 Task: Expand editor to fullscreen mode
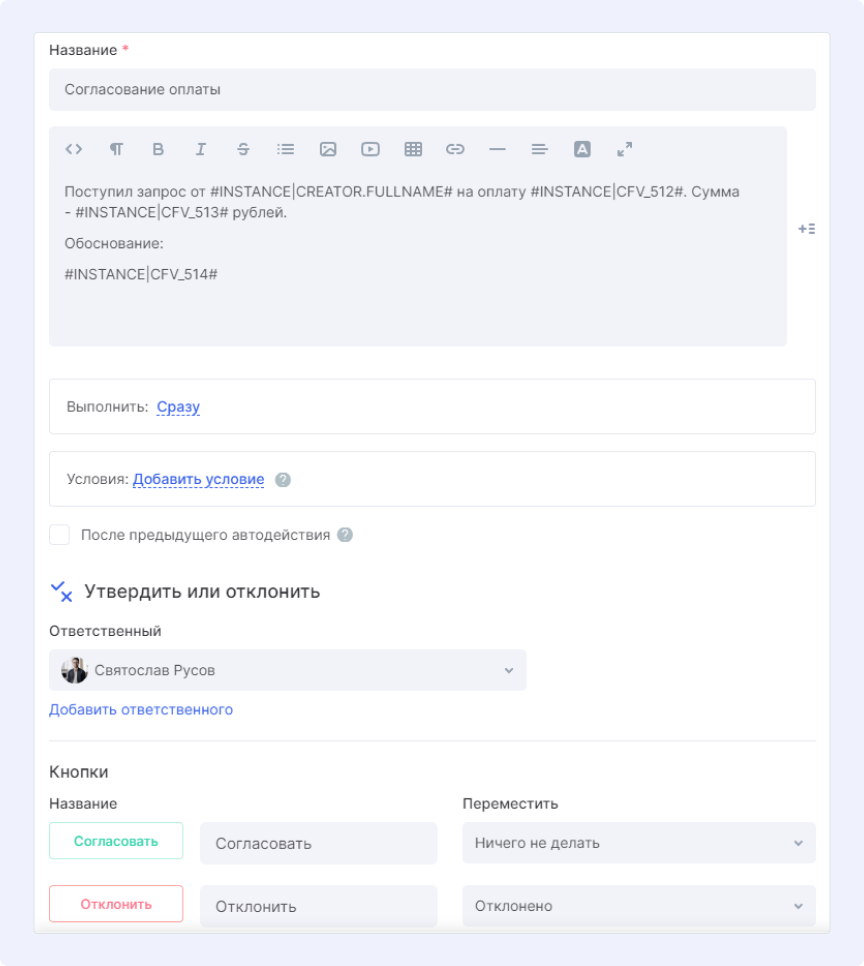coord(625,149)
